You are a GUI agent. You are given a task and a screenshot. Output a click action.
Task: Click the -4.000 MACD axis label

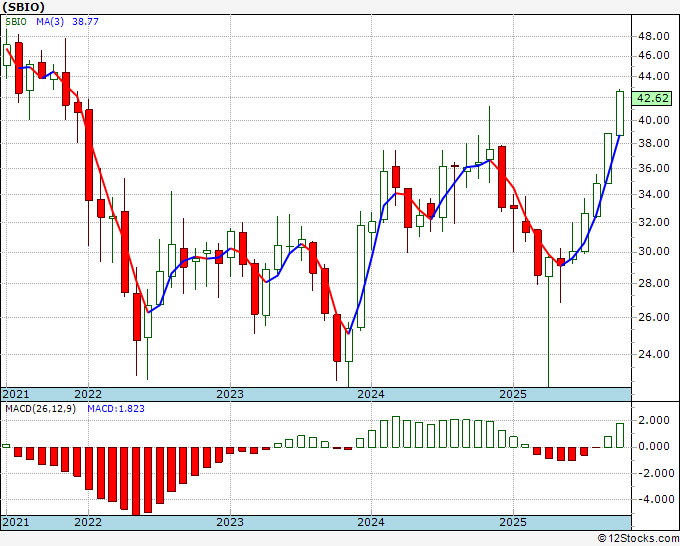[654, 499]
